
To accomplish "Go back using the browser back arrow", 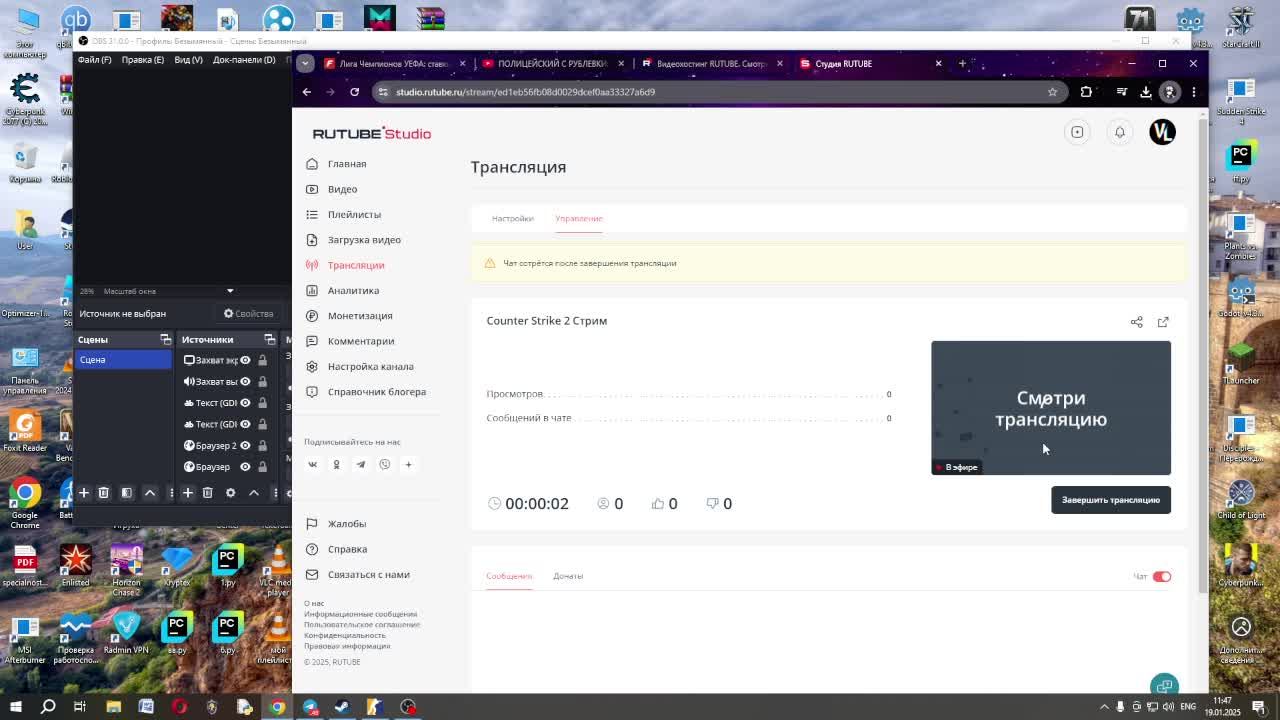I will pos(307,92).
